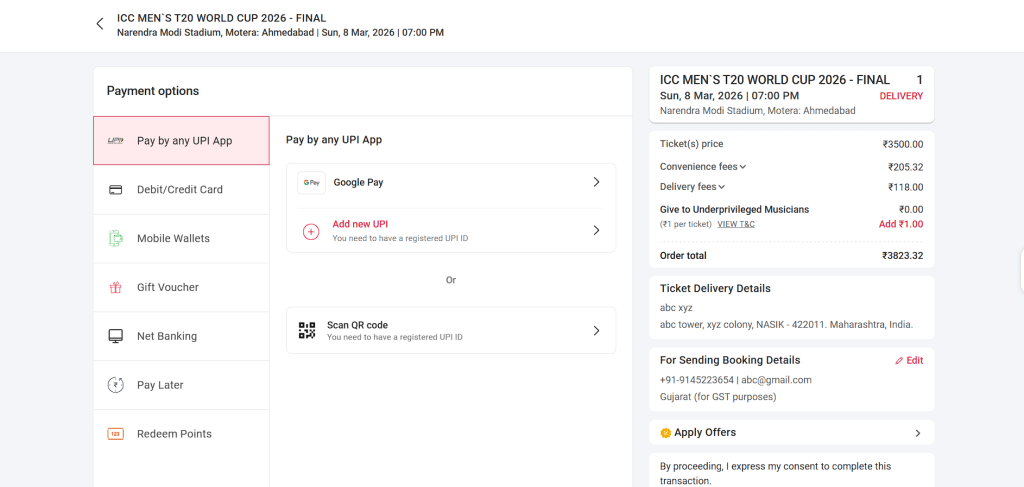Click the Net Banking monitor icon
Screen dimensions: 1024x487
(x=116, y=337)
